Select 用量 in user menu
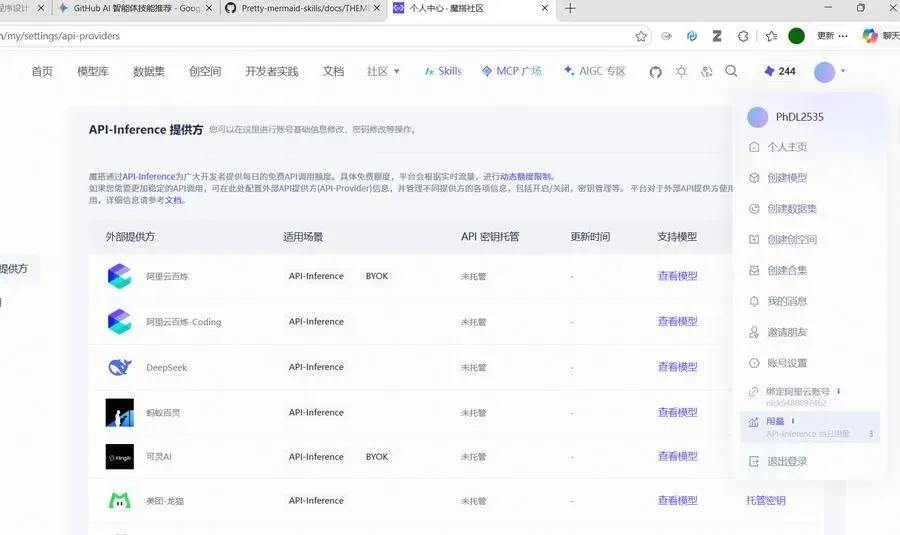 point(809,427)
